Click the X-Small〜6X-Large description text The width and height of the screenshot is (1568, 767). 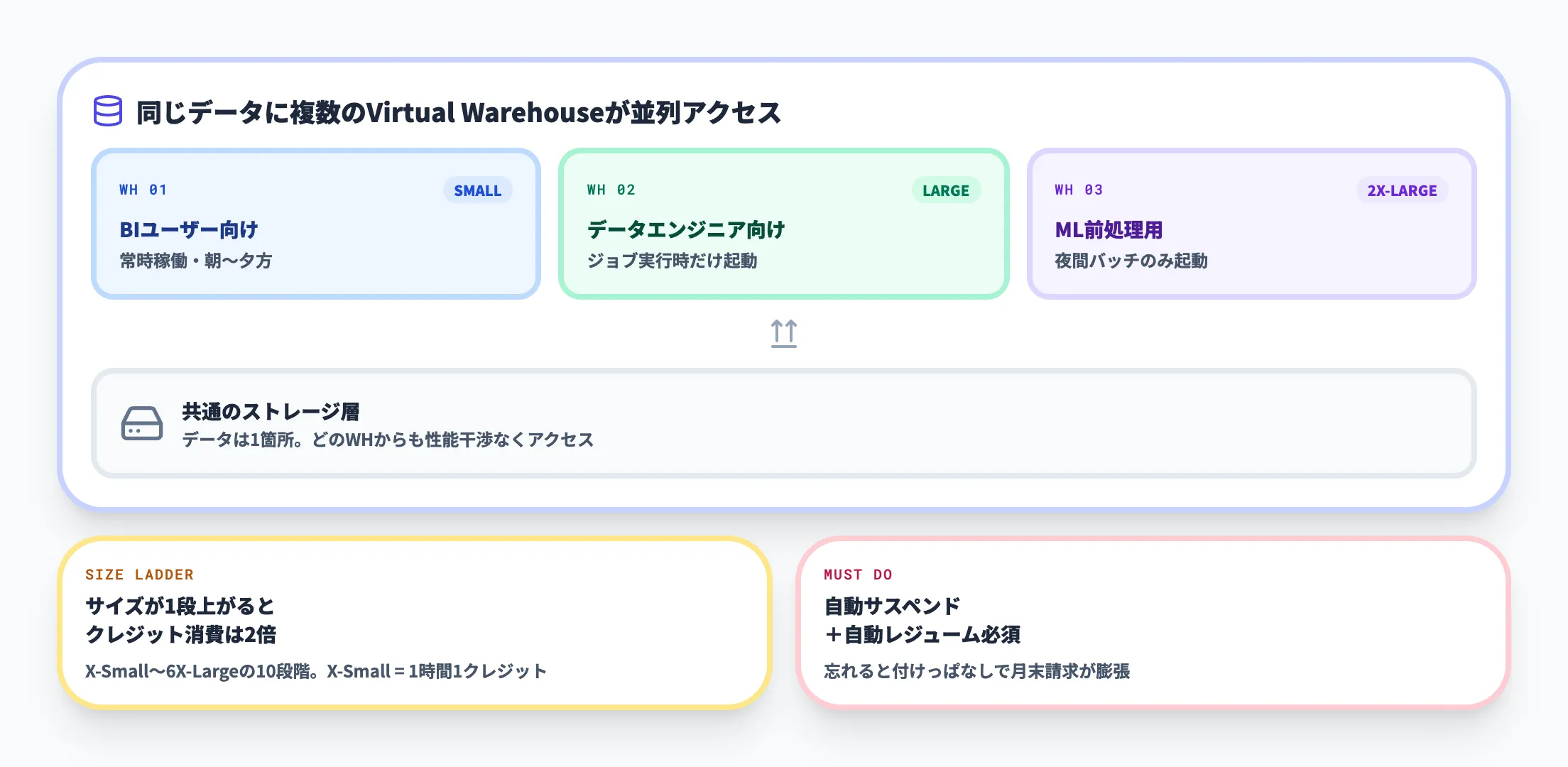[317, 670]
